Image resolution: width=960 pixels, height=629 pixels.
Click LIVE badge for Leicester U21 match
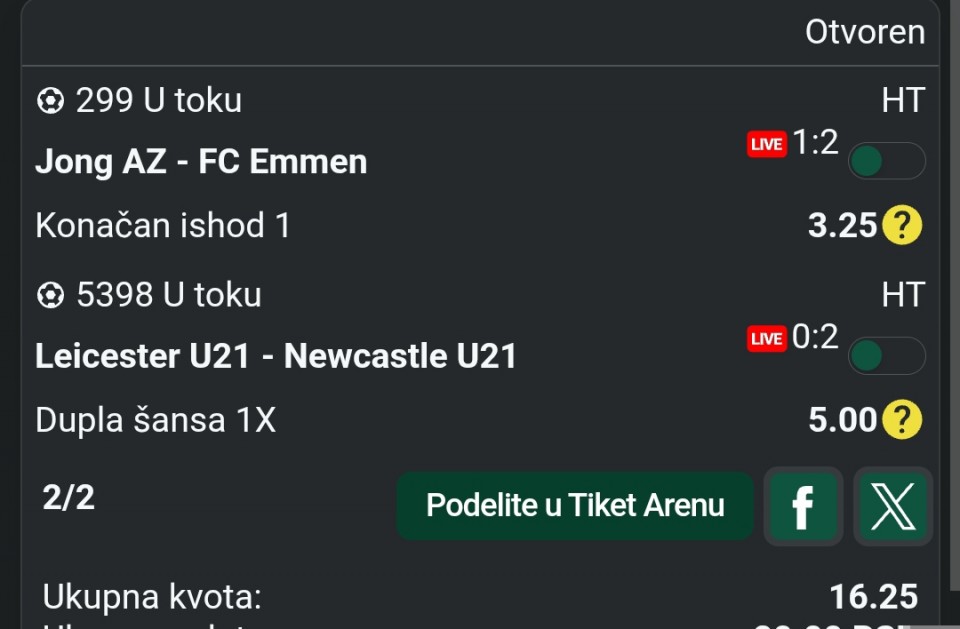click(767, 340)
